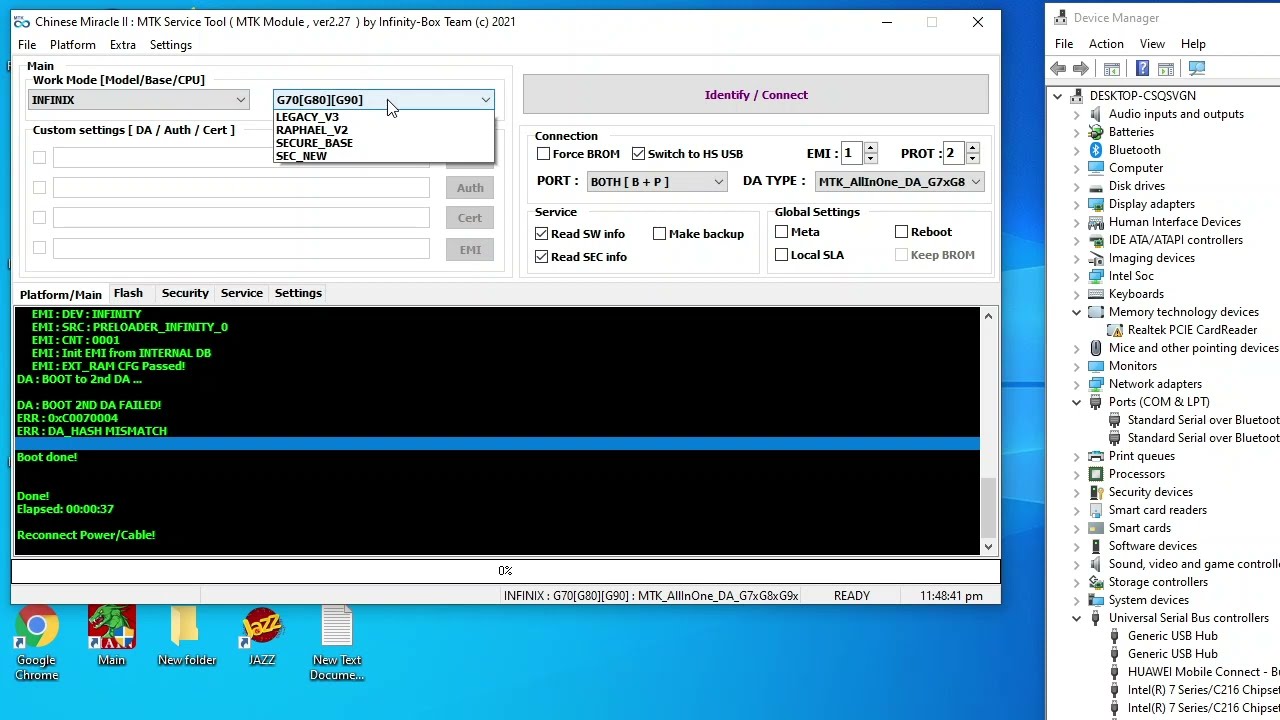This screenshot has width=1280, height=720.
Task: Click Forward arrow in Device Manager toolbar
Action: (x=1081, y=69)
